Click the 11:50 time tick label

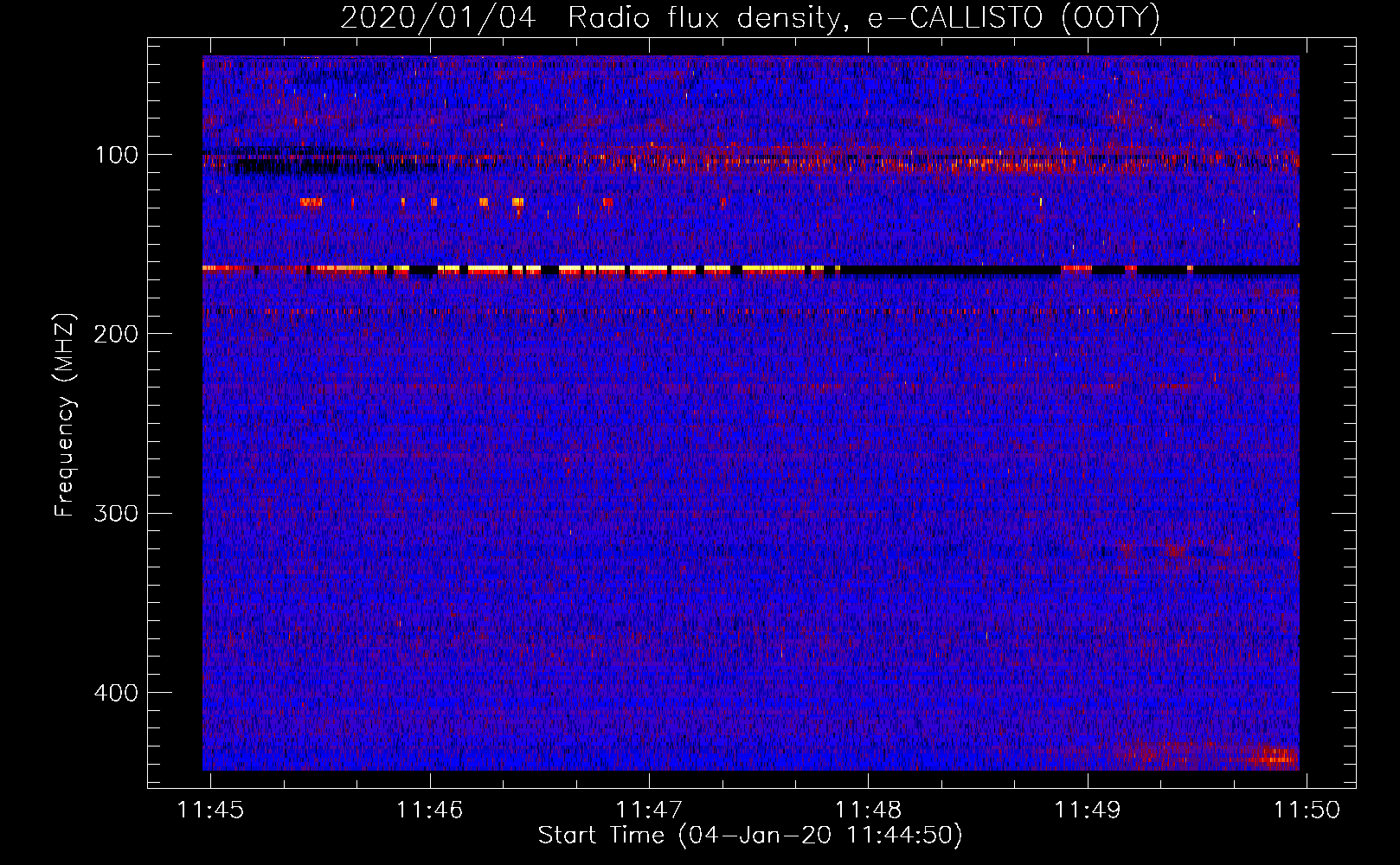pyautogui.click(x=1307, y=810)
